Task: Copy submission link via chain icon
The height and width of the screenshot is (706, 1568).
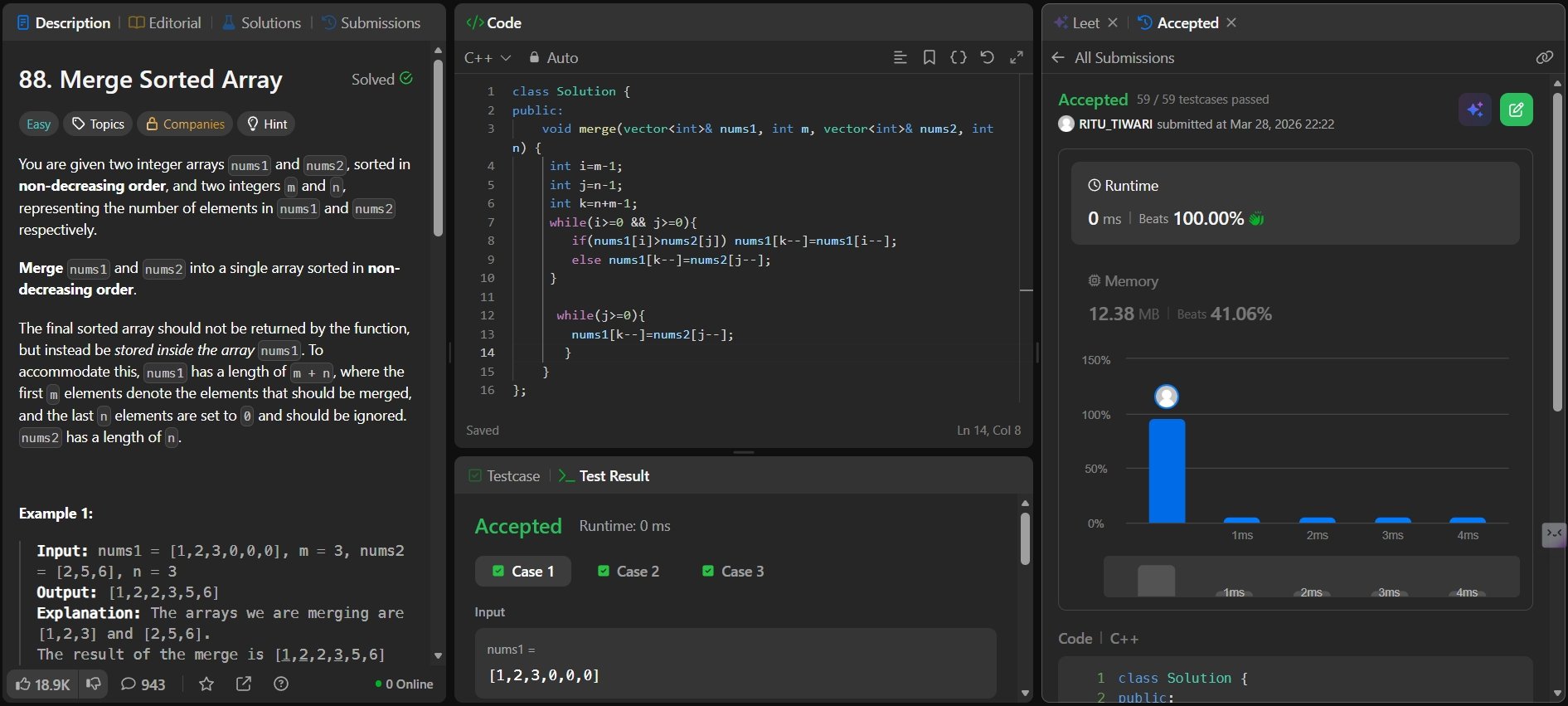Action: click(x=1544, y=57)
